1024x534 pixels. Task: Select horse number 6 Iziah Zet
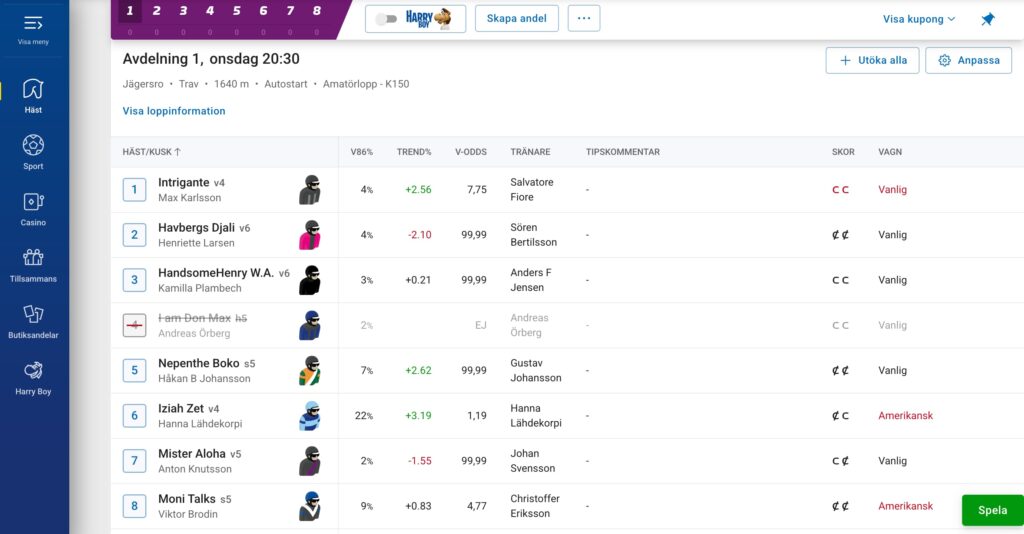[135, 415]
